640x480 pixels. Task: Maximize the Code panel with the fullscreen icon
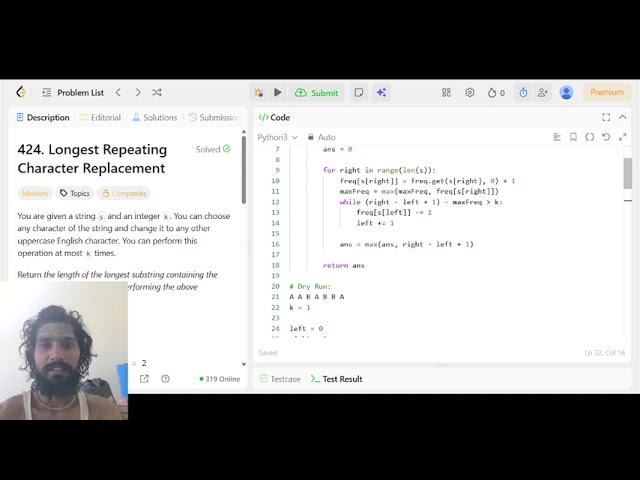[606, 118]
